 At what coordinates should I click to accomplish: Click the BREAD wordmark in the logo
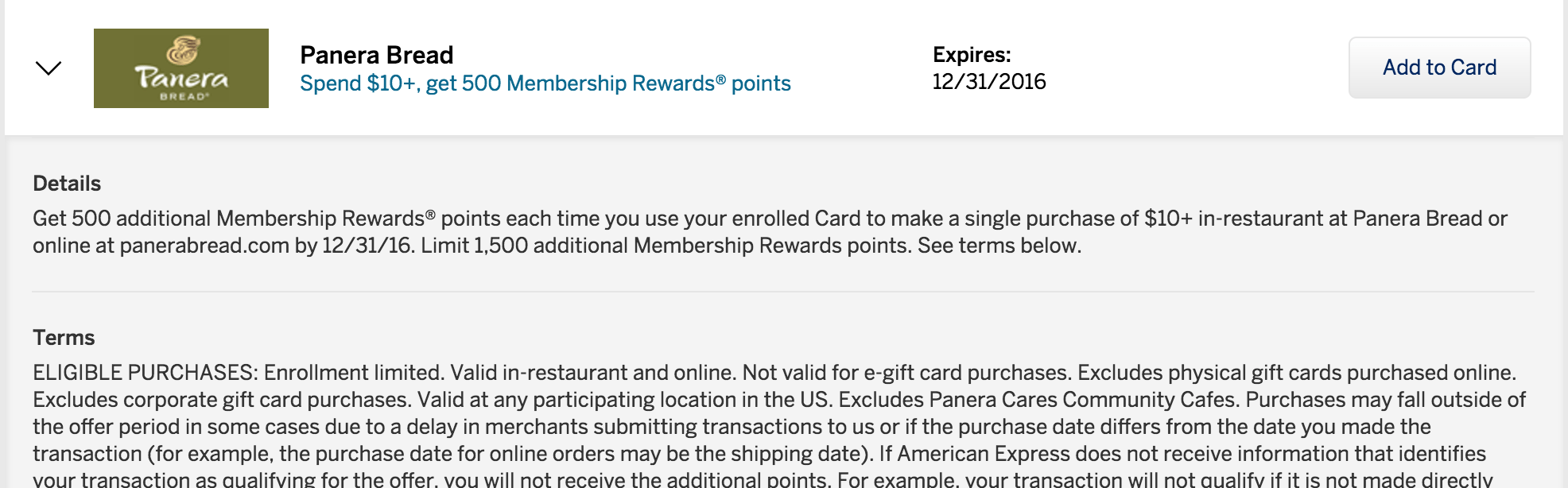pos(184,97)
